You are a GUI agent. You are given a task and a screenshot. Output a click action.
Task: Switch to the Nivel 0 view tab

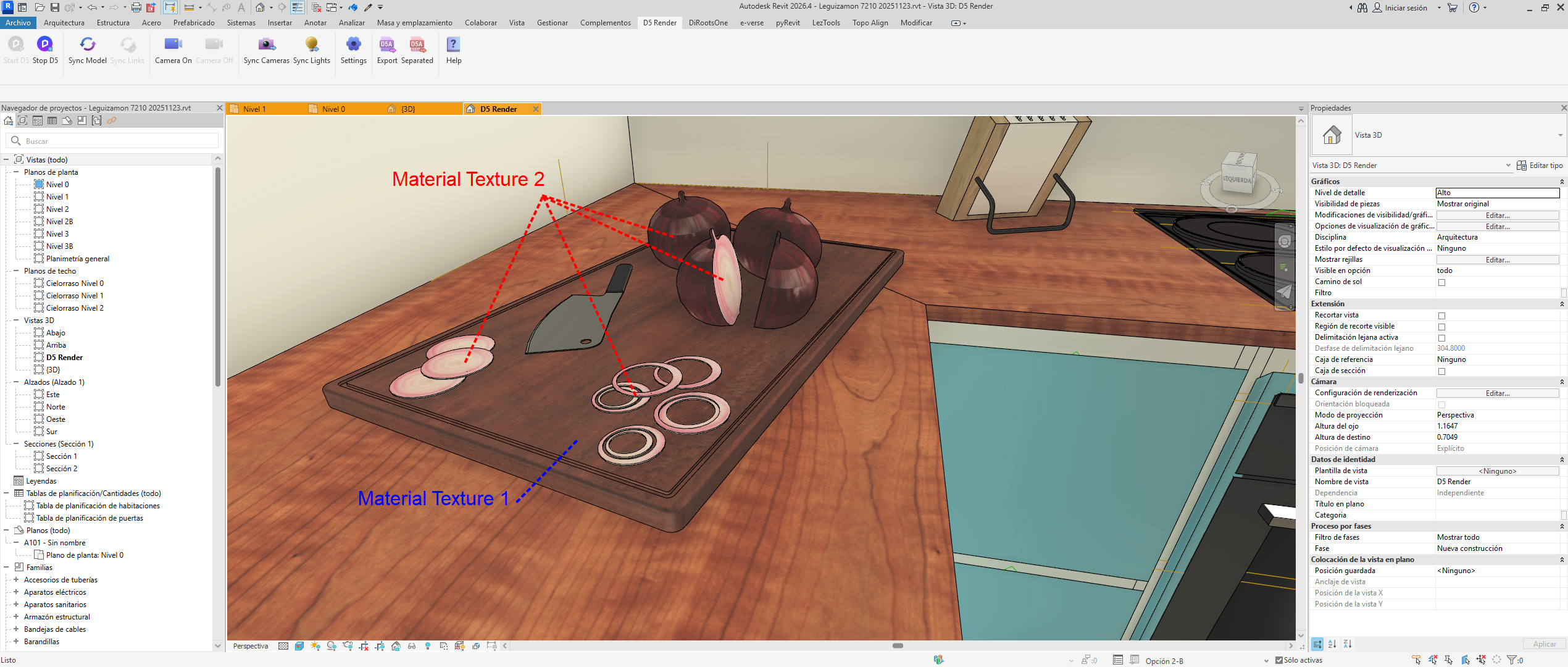click(333, 109)
